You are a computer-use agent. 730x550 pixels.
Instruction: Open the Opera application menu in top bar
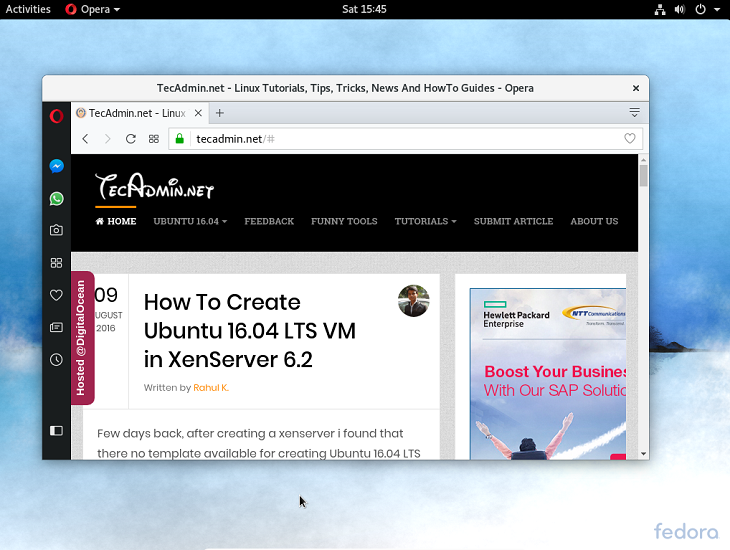click(93, 9)
